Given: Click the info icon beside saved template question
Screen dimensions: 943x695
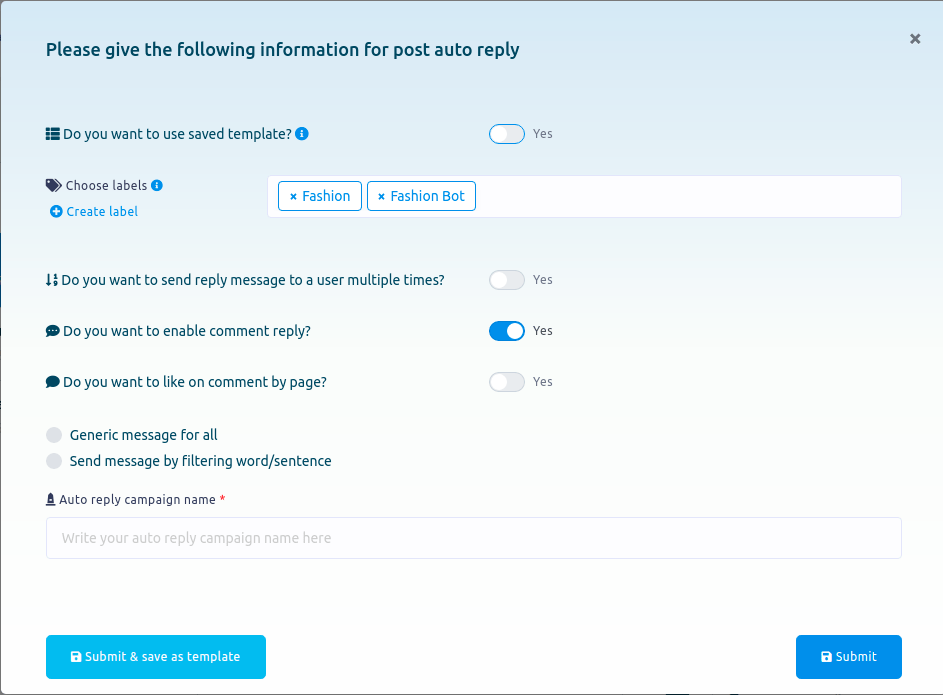Looking at the screenshot, I should [302, 134].
